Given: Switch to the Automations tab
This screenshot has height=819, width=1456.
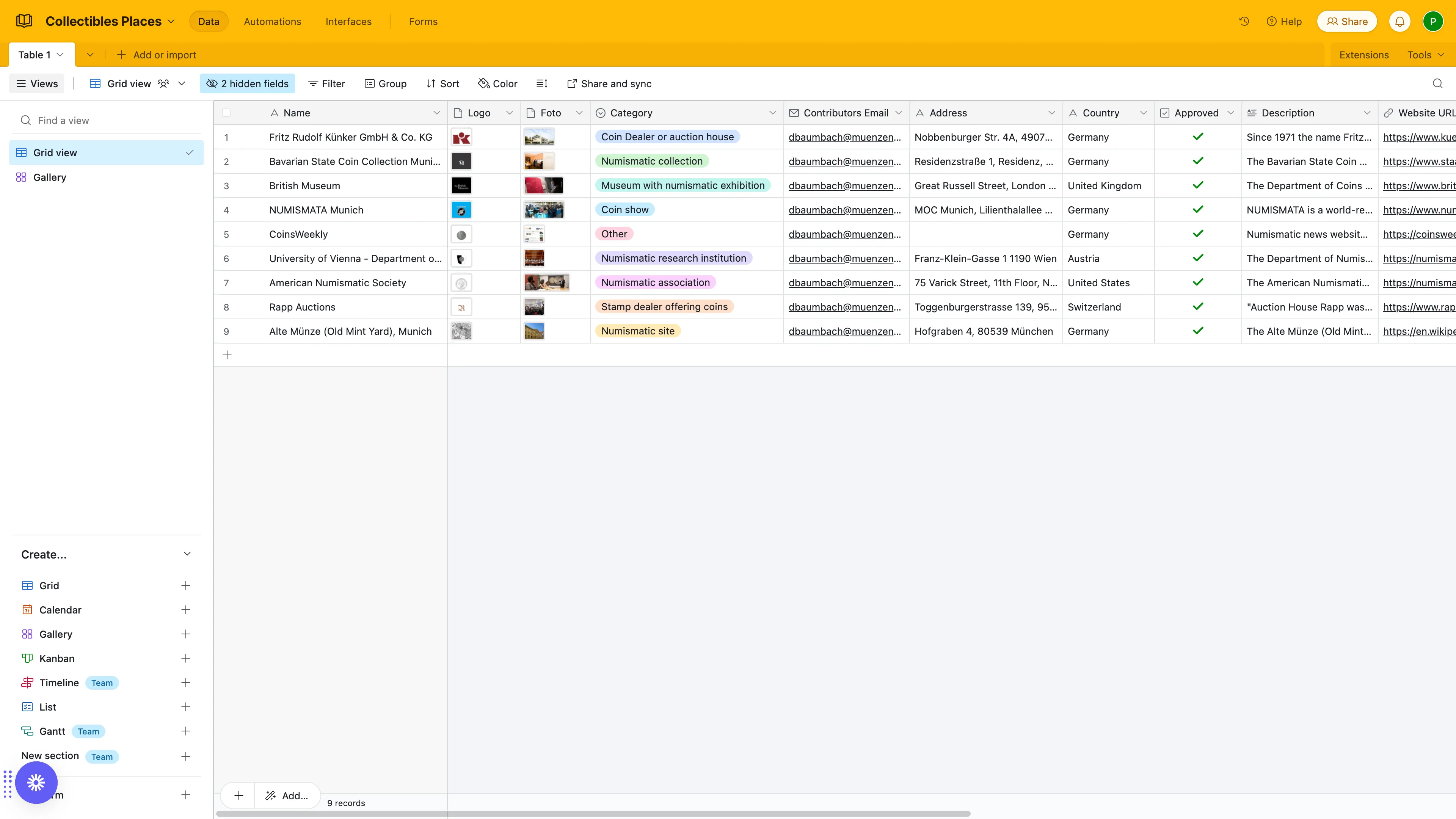Looking at the screenshot, I should pyautogui.click(x=273, y=22).
